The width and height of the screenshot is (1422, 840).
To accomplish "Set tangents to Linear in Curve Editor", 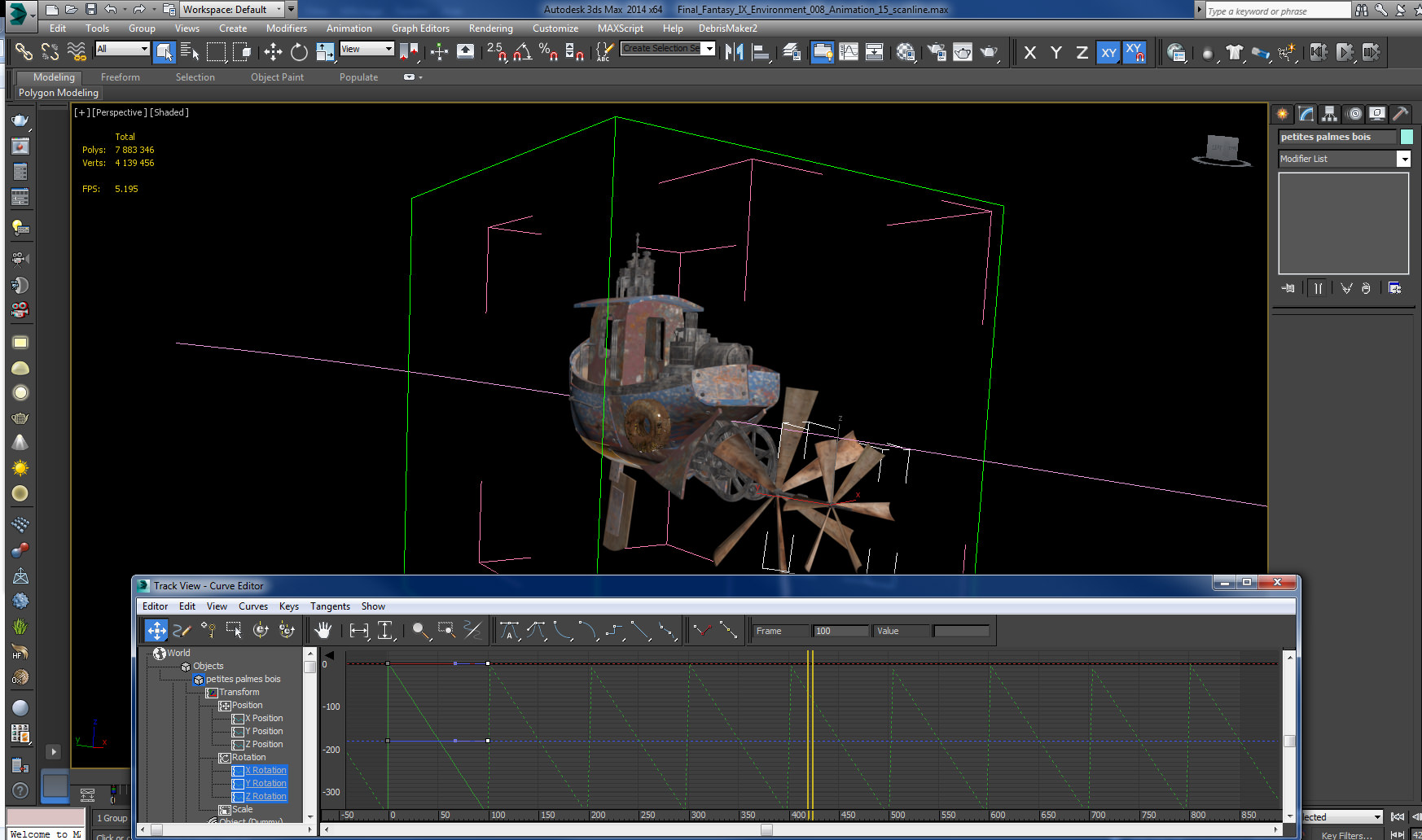I will (641, 630).
